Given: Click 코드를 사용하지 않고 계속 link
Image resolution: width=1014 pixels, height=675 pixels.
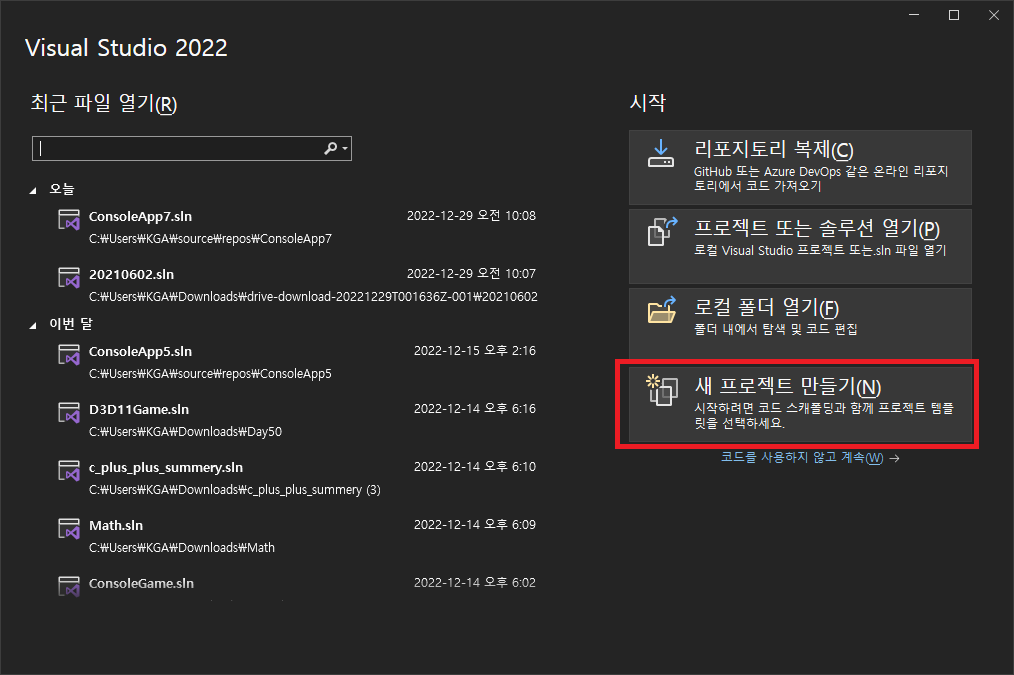Looking at the screenshot, I should point(802,458).
